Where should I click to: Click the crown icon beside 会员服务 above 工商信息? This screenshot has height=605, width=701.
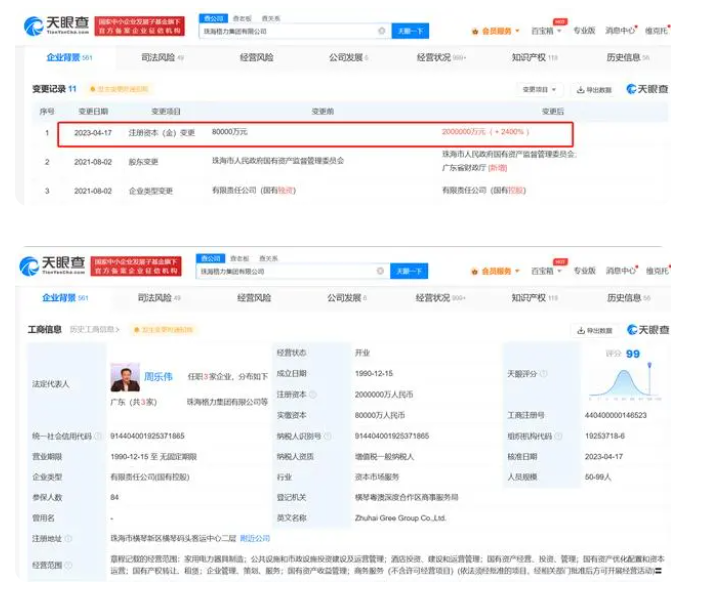click(x=475, y=271)
